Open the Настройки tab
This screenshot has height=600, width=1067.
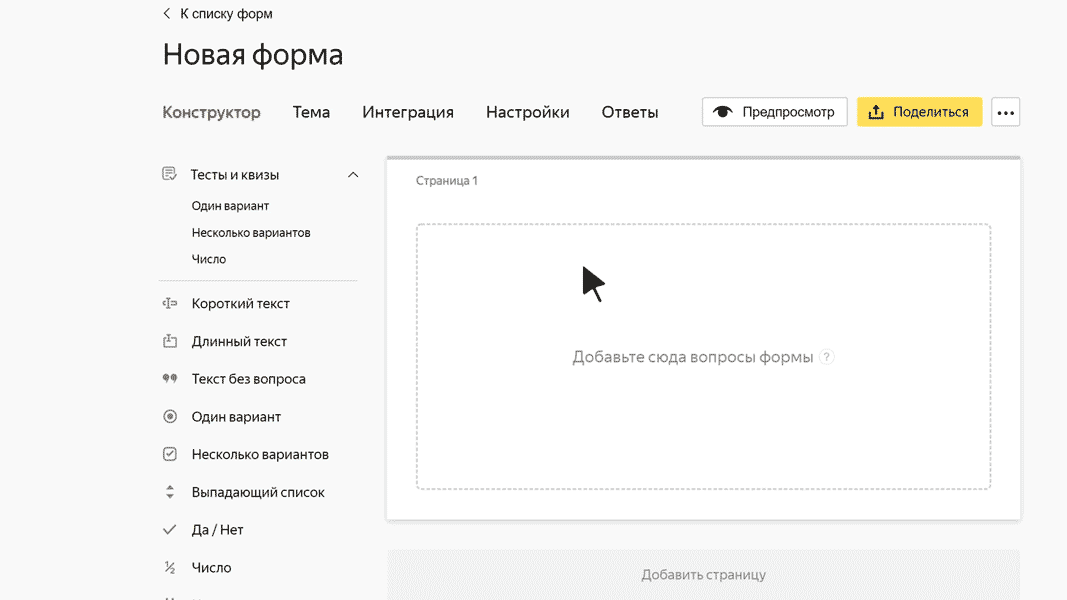(527, 112)
